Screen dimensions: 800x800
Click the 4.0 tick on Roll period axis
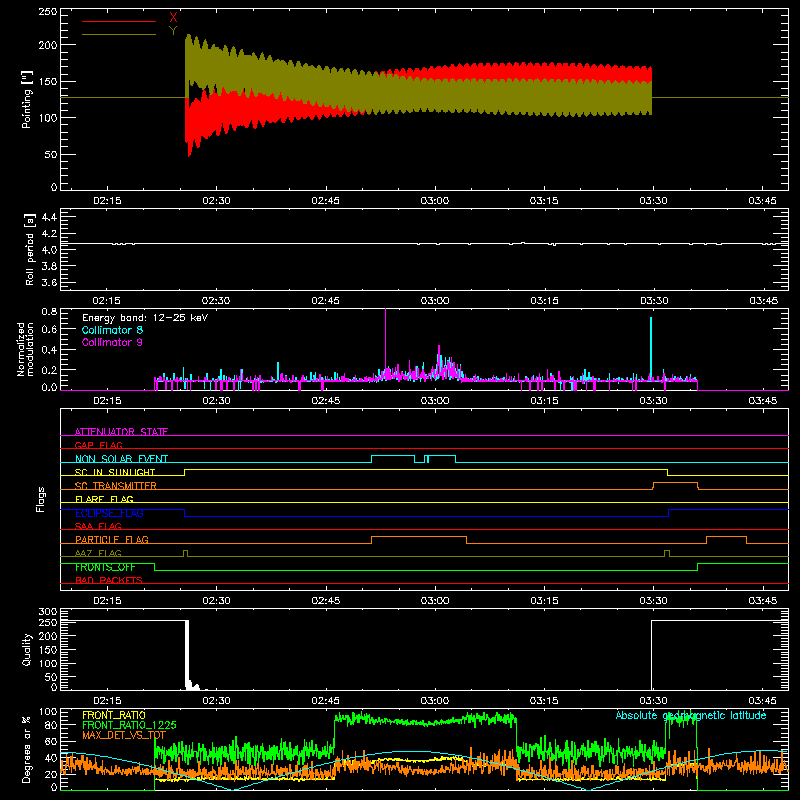(49, 250)
